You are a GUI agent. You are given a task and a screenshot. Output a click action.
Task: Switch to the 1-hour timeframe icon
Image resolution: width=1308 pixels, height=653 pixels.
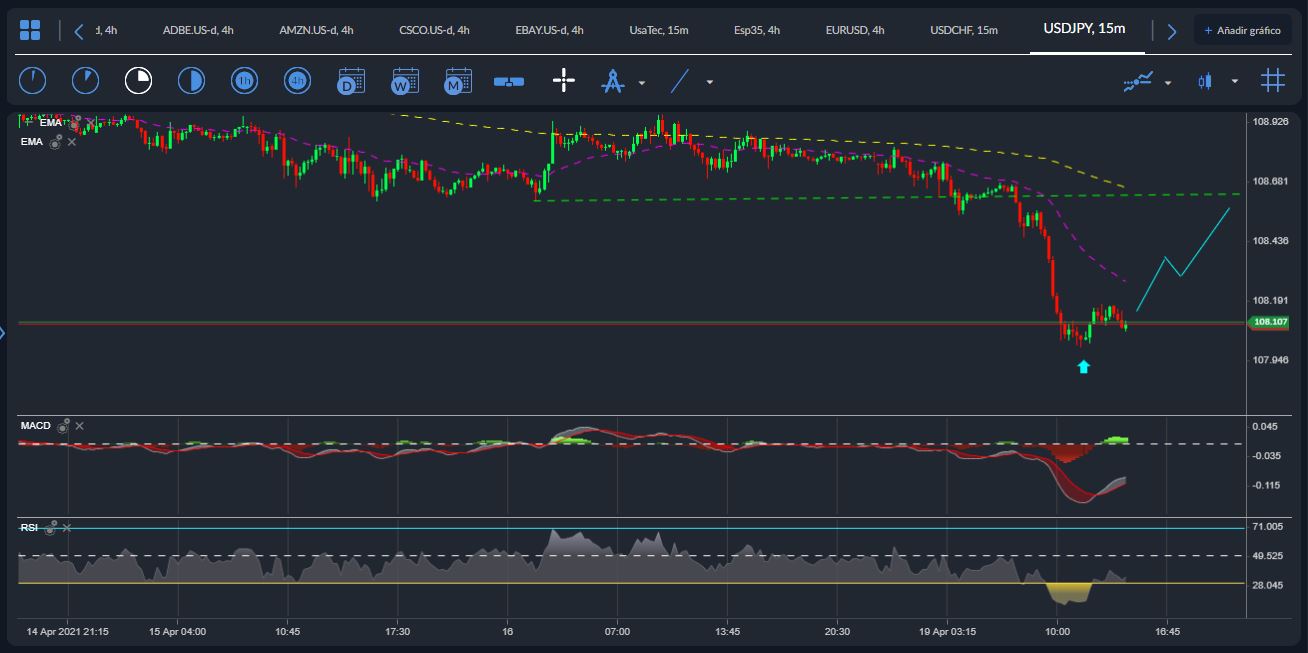coord(244,80)
